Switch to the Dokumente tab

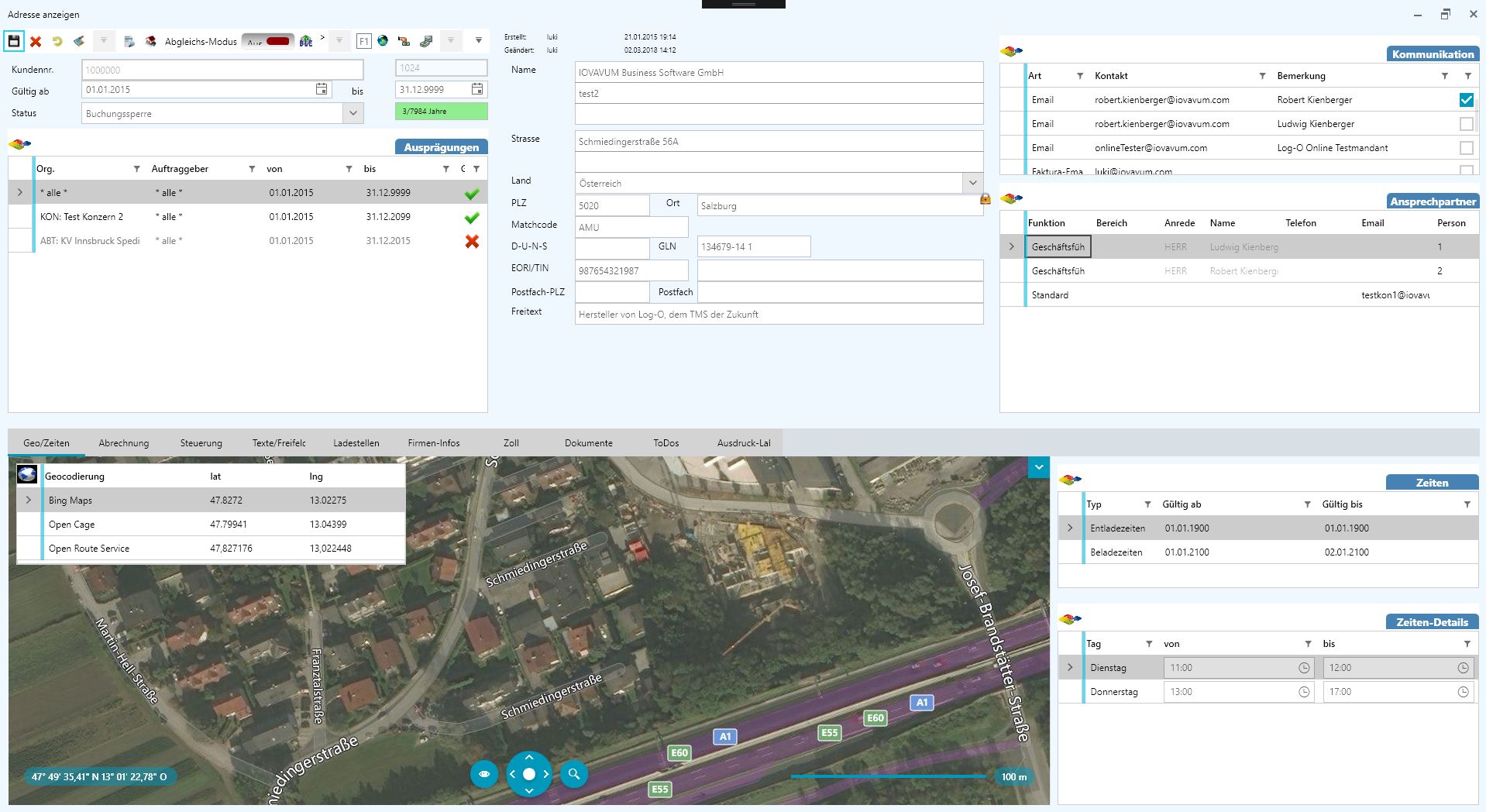point(589,443)
